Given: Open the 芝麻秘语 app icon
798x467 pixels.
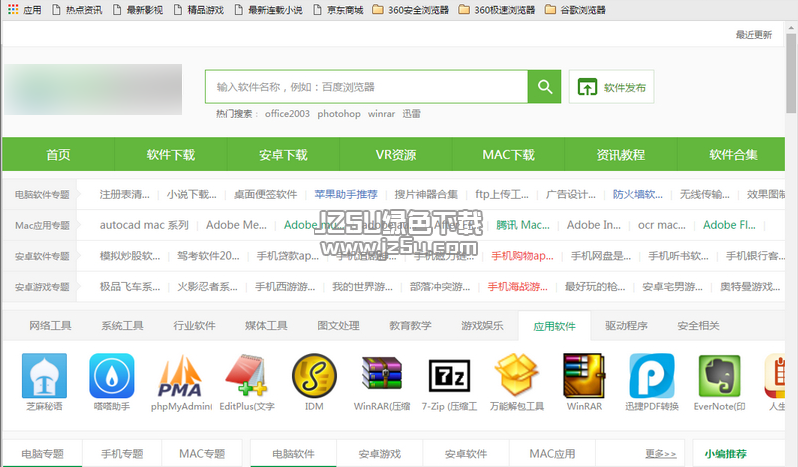Looking at the screenshot, I should 44,376.
